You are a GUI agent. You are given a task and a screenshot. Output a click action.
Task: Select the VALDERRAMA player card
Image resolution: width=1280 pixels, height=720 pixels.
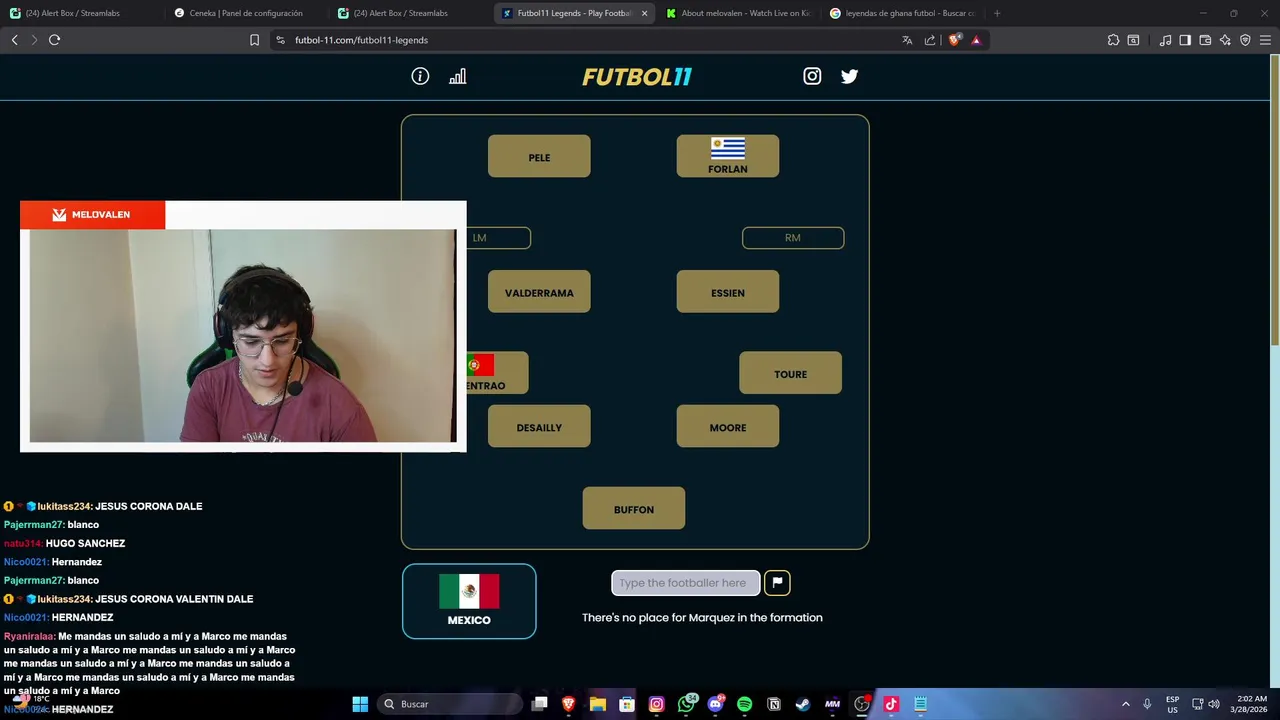[539, 291]
